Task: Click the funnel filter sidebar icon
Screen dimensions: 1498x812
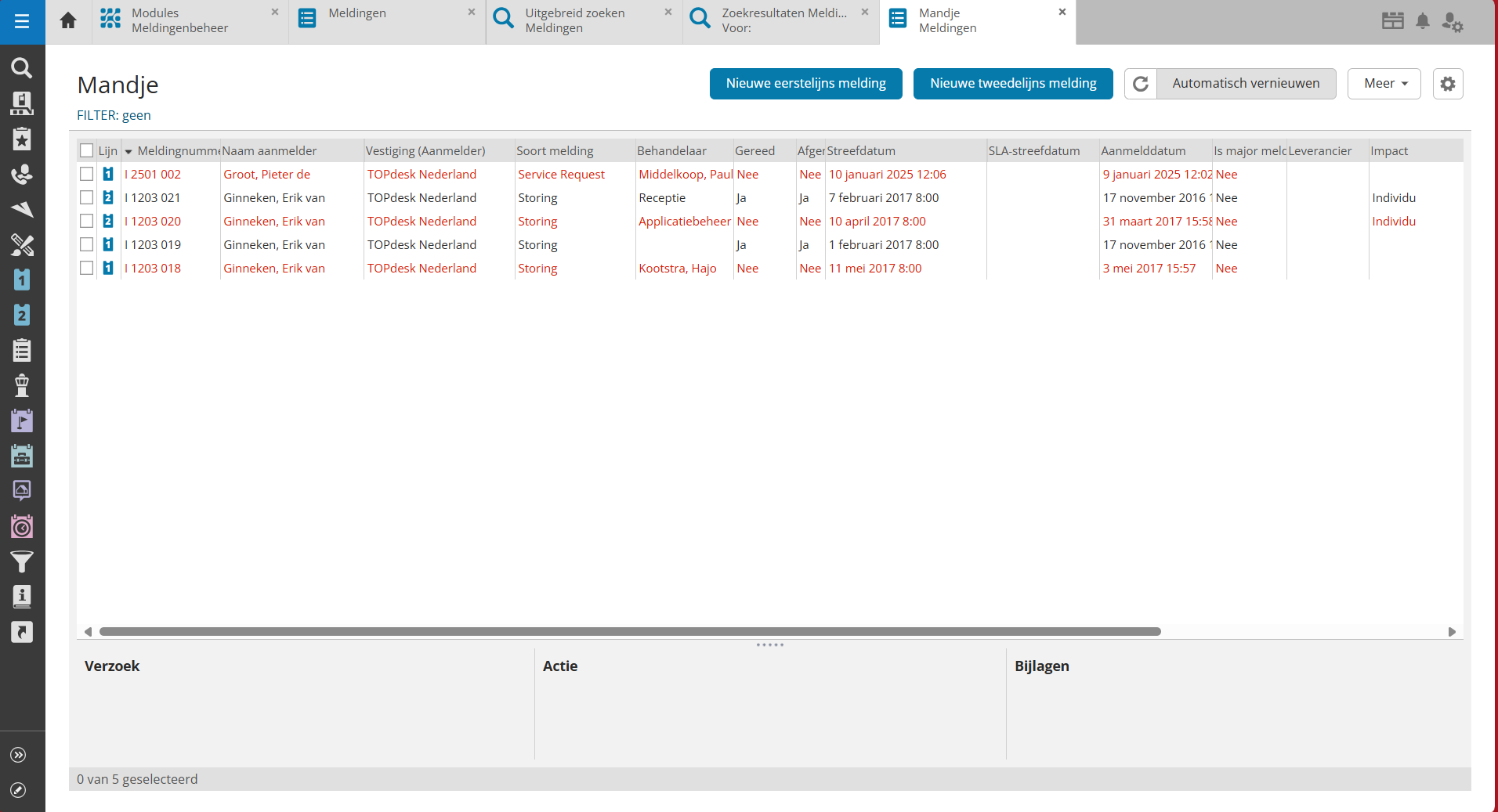Action: pyautogui.click(x=22, y=561)
